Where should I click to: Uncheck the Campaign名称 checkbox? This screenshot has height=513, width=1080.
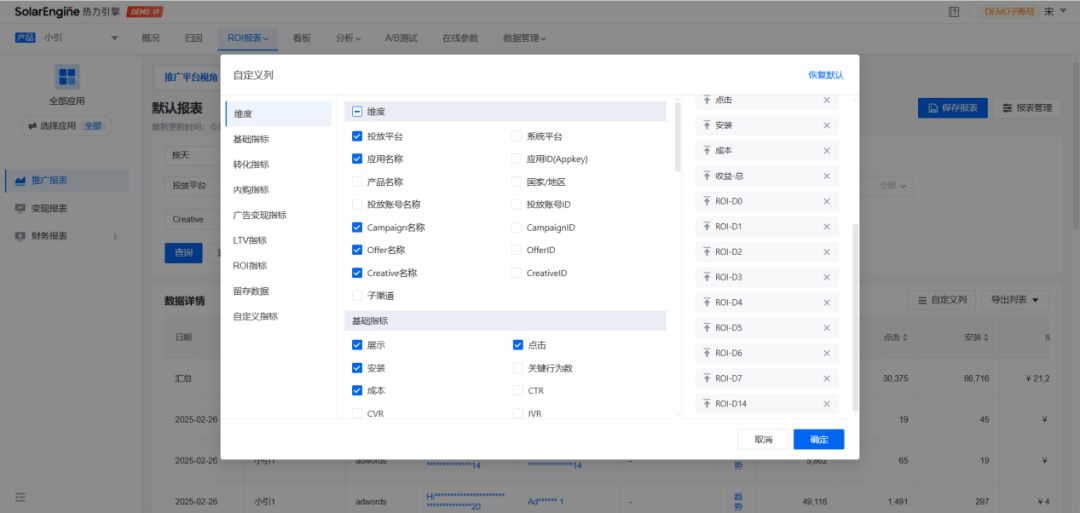(x=357, y=227)
